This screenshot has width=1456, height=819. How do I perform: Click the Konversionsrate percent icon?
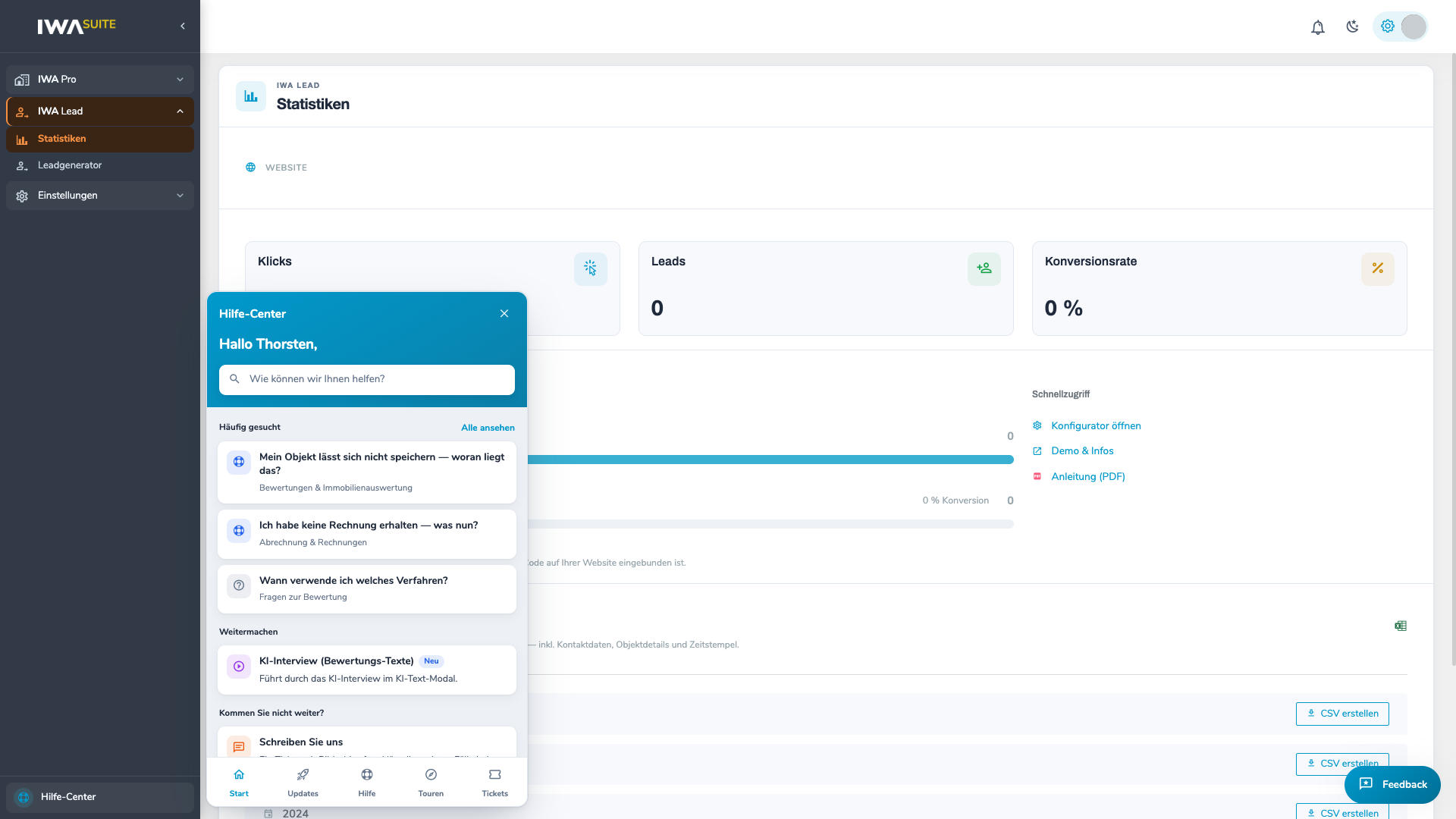tap(1378, 268)
